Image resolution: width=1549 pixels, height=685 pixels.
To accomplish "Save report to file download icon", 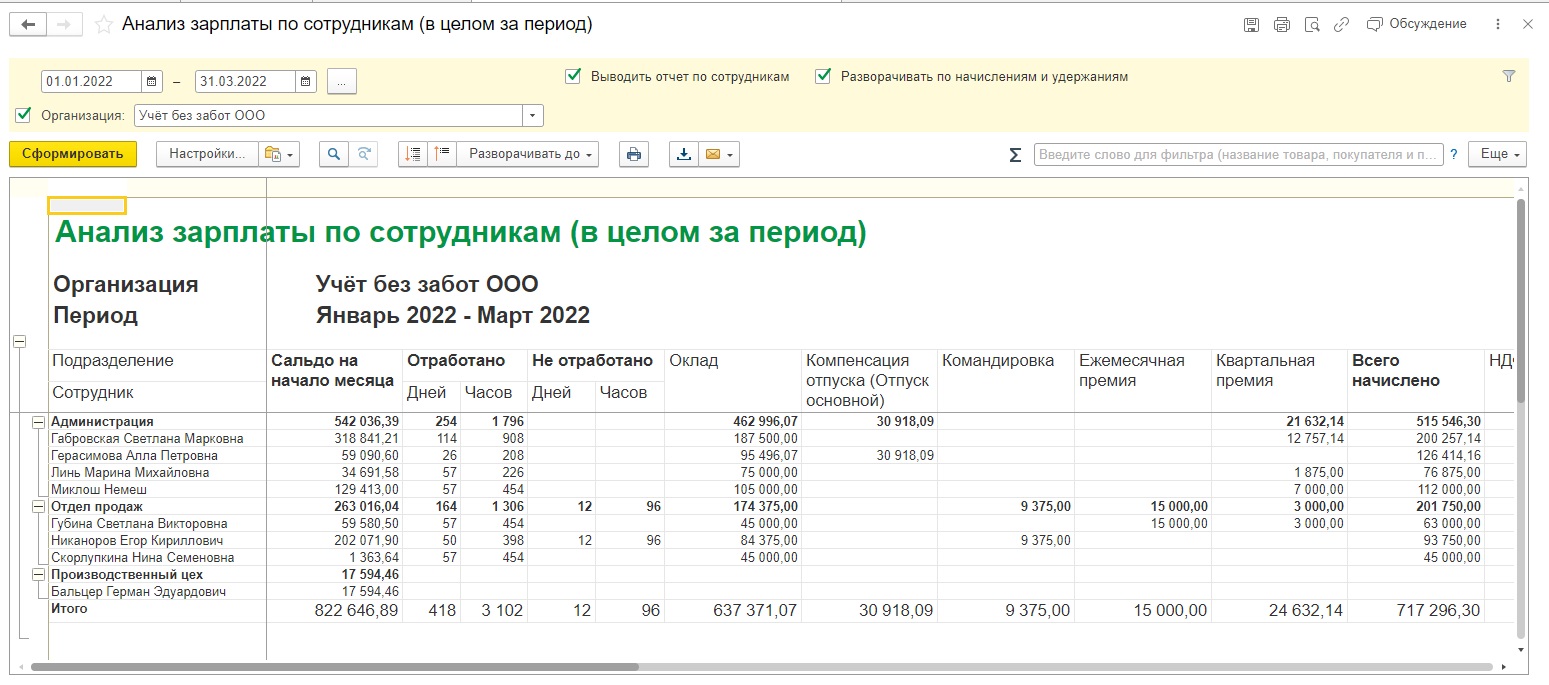I will click(684, 154).
